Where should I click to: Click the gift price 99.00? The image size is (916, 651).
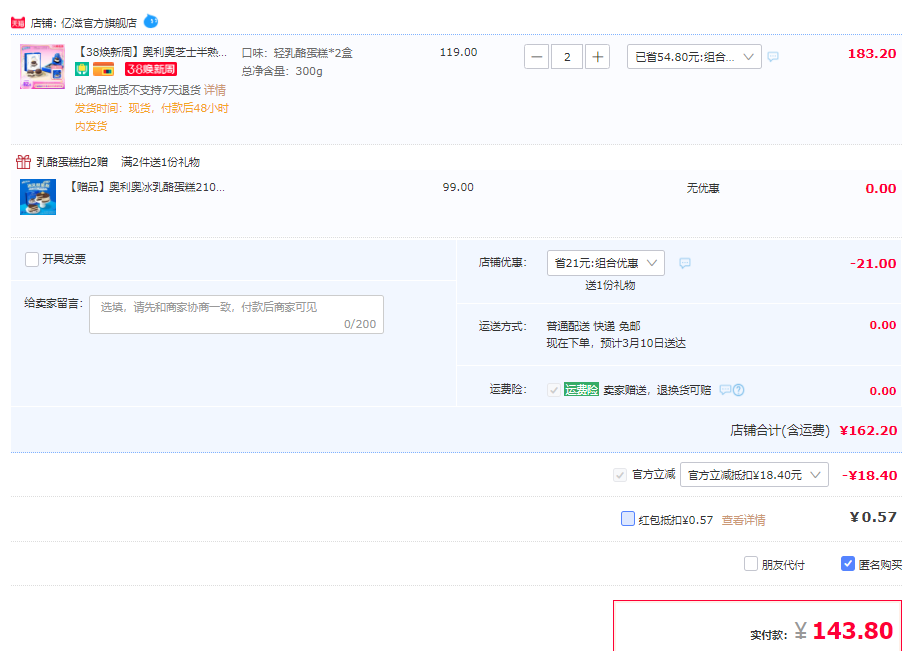pyautogui.click(x=458, y=187)
